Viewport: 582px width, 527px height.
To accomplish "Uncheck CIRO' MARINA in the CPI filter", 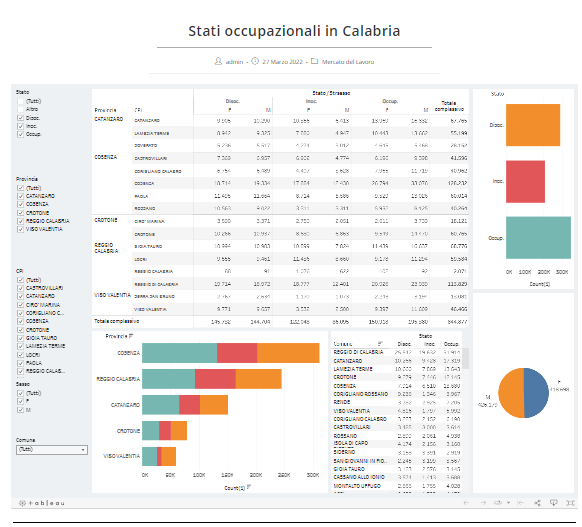I will click(x=20, y=305).
